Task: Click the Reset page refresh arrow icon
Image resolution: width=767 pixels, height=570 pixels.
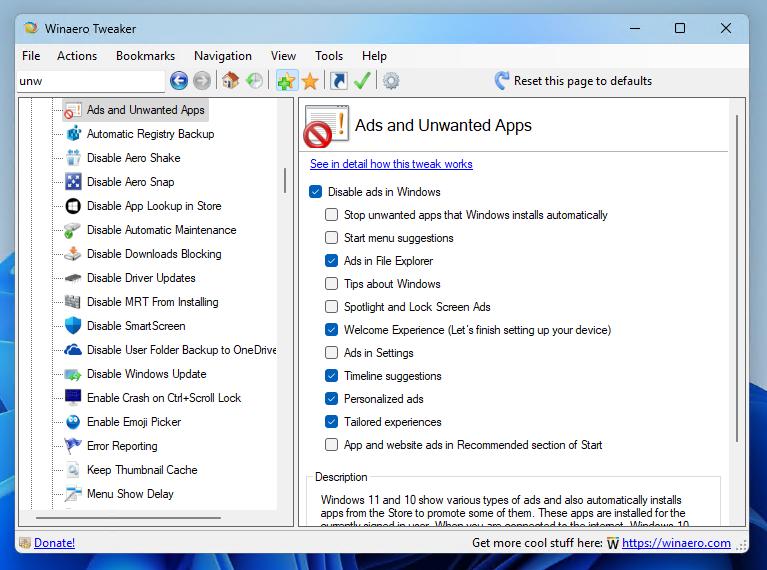Action: coord(501,81)
